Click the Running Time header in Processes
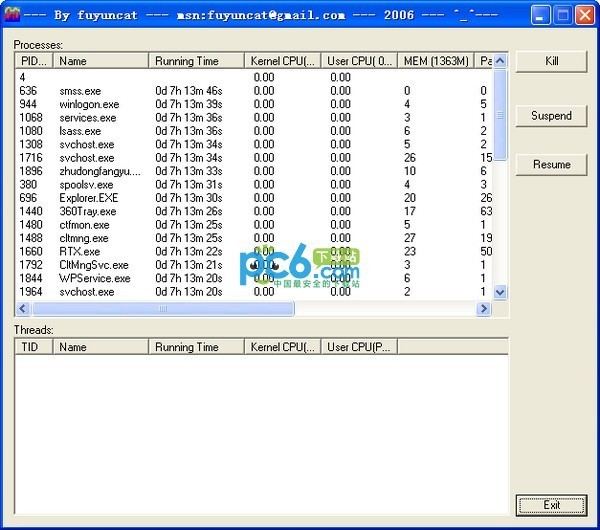600x530 pixels. click(x=196, y=61)
